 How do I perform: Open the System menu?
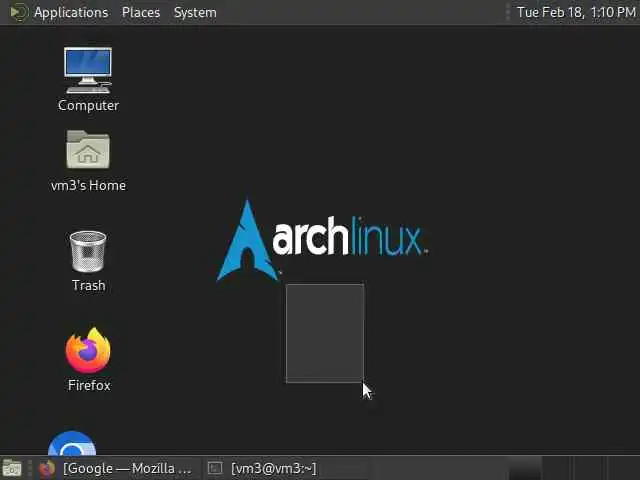195,12
